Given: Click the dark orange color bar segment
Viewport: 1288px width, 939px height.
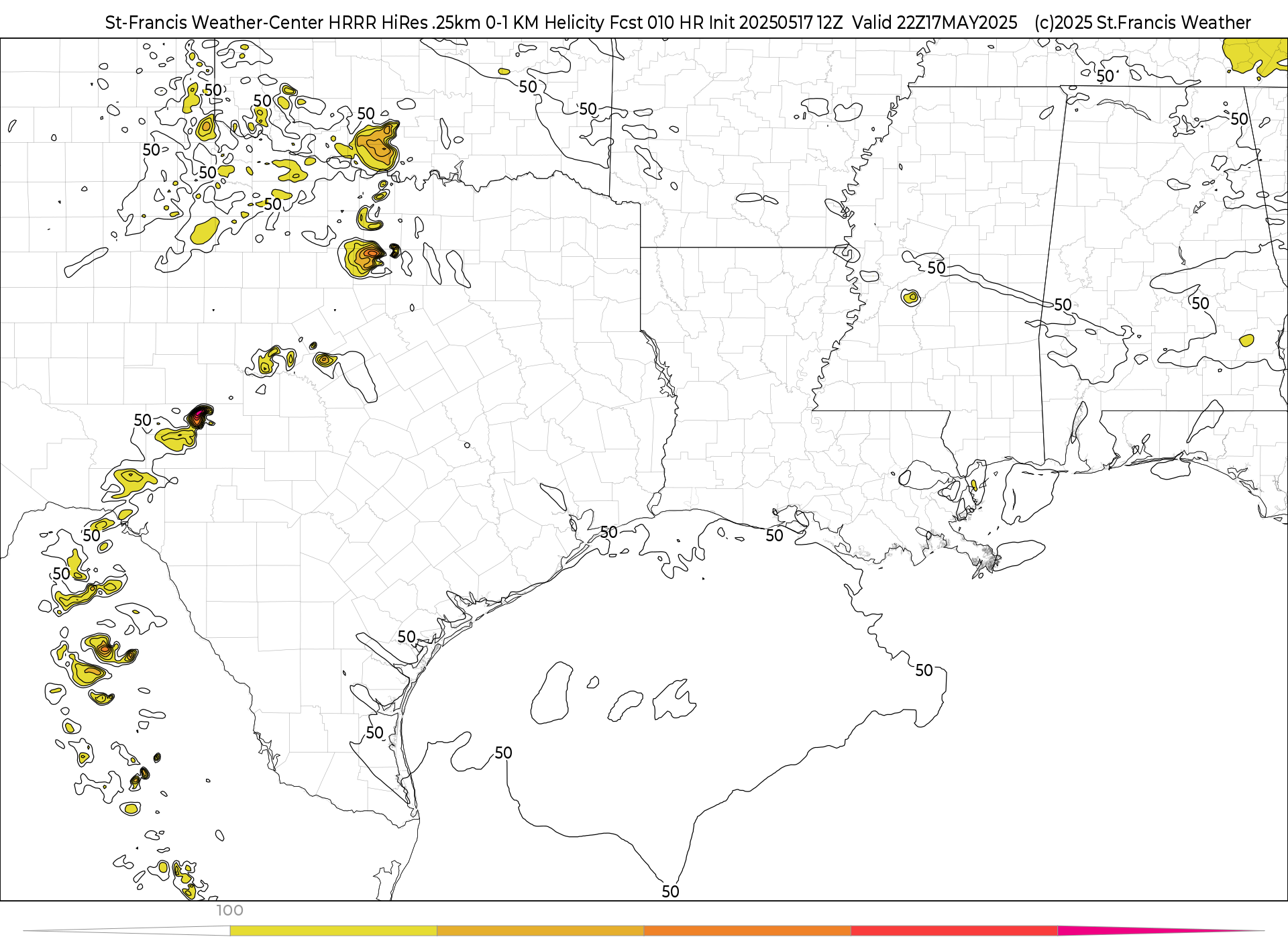Looking at the screenshot, I should [x=747, y=931].
